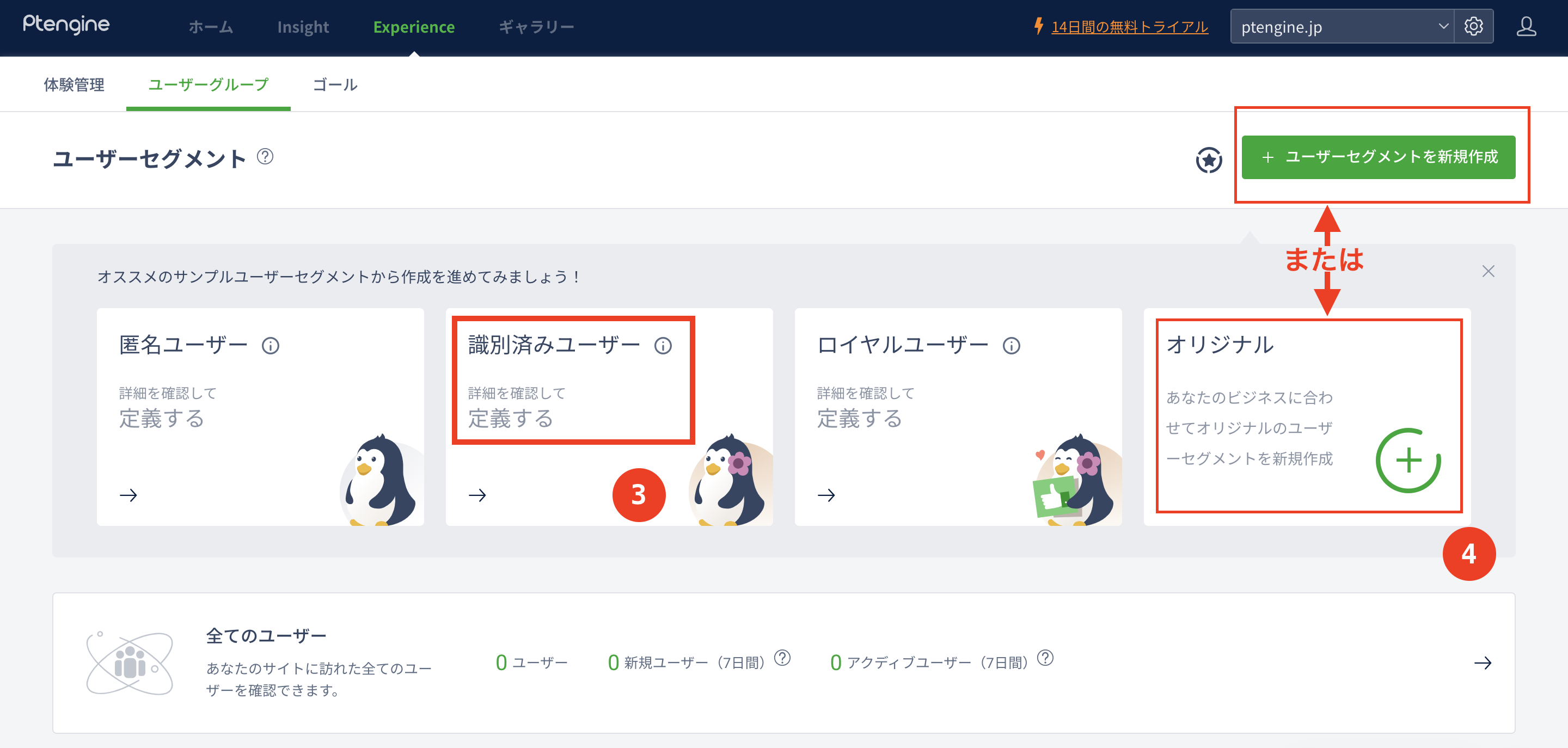Click オススメのサンプルユーザーセグメント intro text

339,277
